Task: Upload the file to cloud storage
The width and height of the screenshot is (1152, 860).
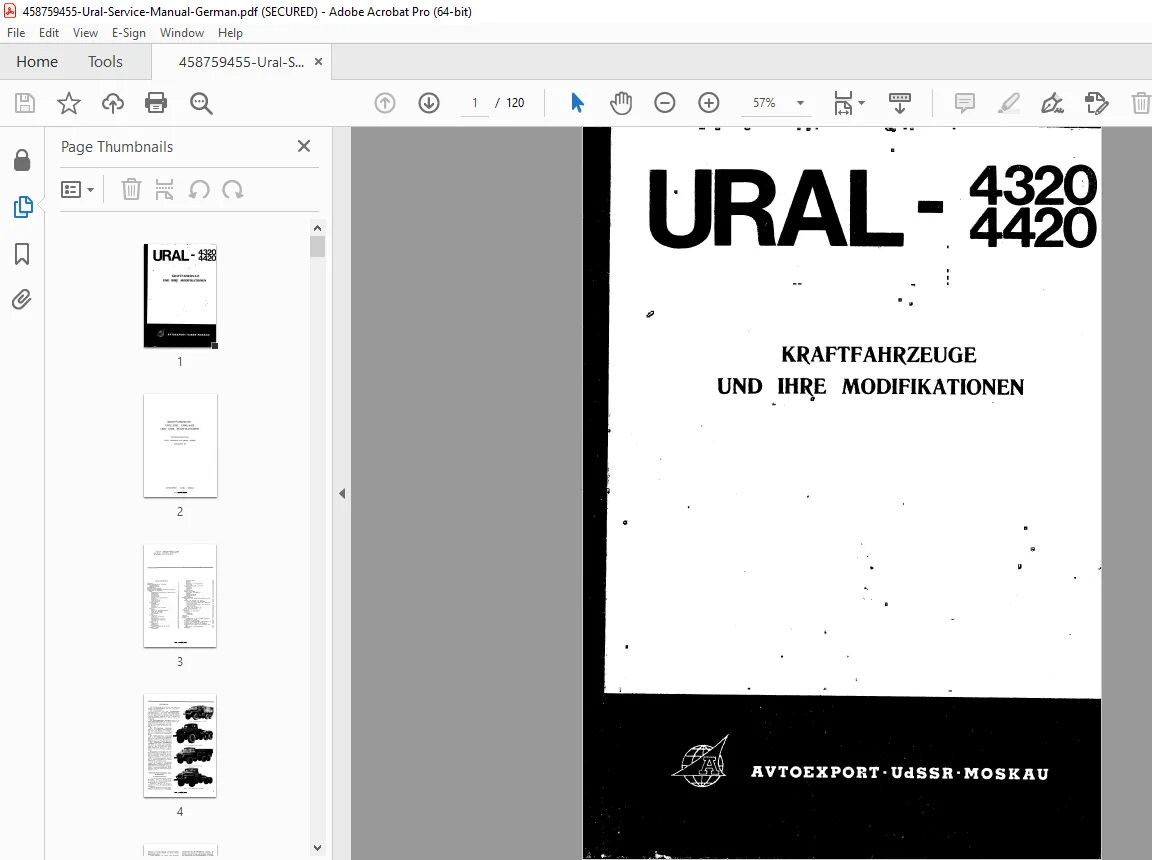Action: point(112,103)
